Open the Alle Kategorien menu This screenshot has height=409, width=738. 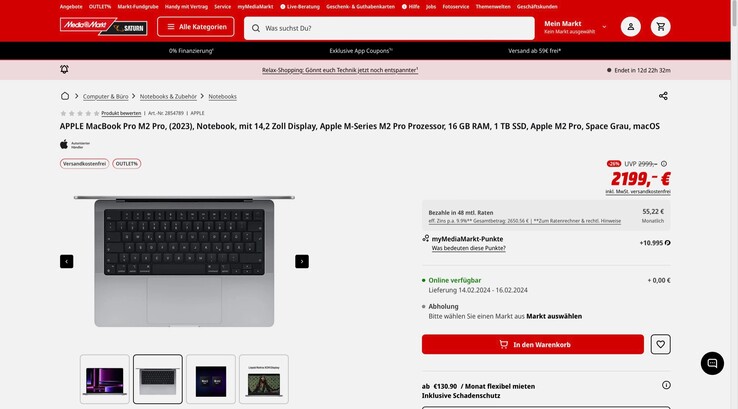pos(196,27)
